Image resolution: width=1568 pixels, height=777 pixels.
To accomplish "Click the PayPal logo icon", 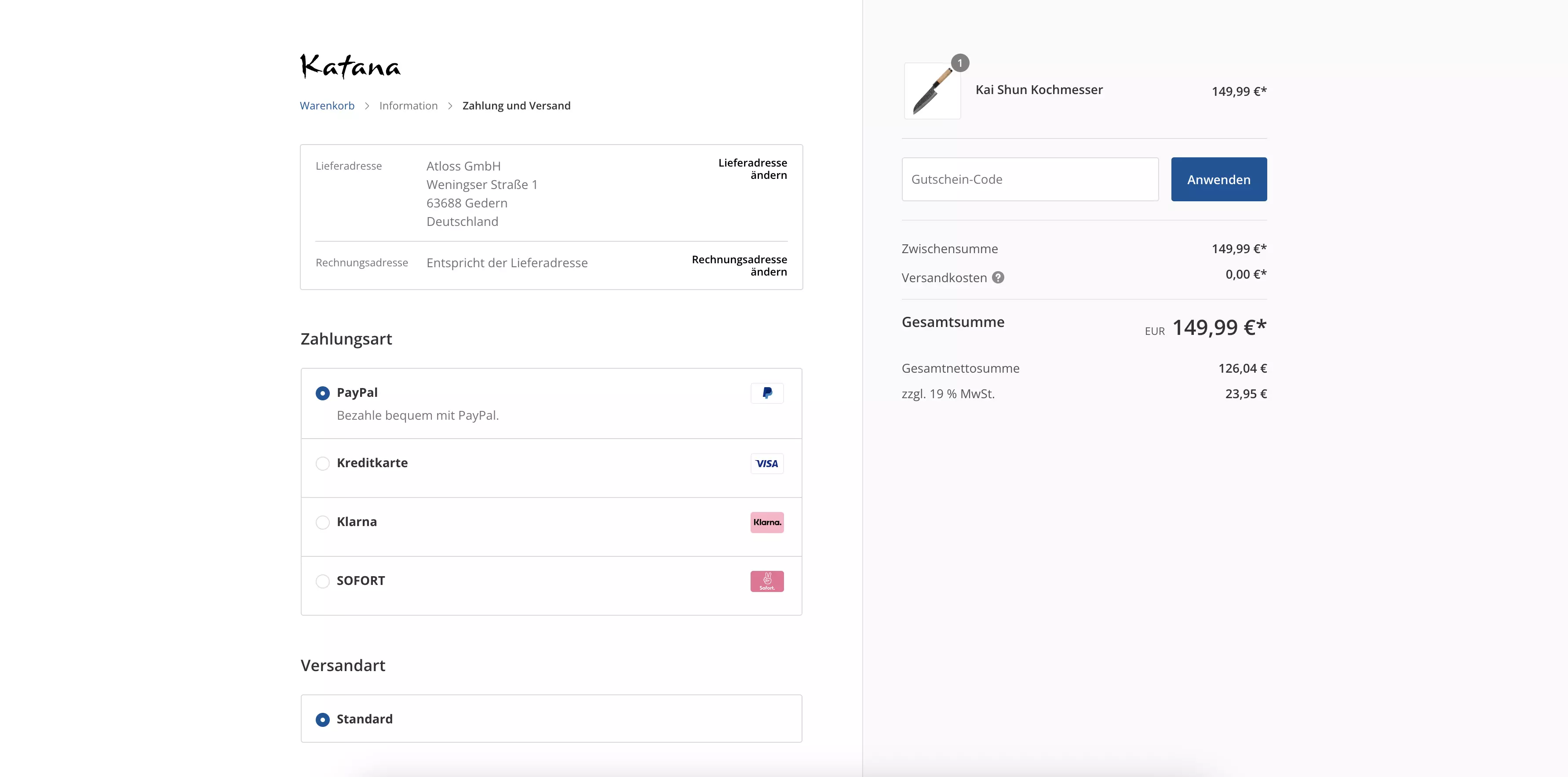I will (767, 393).
